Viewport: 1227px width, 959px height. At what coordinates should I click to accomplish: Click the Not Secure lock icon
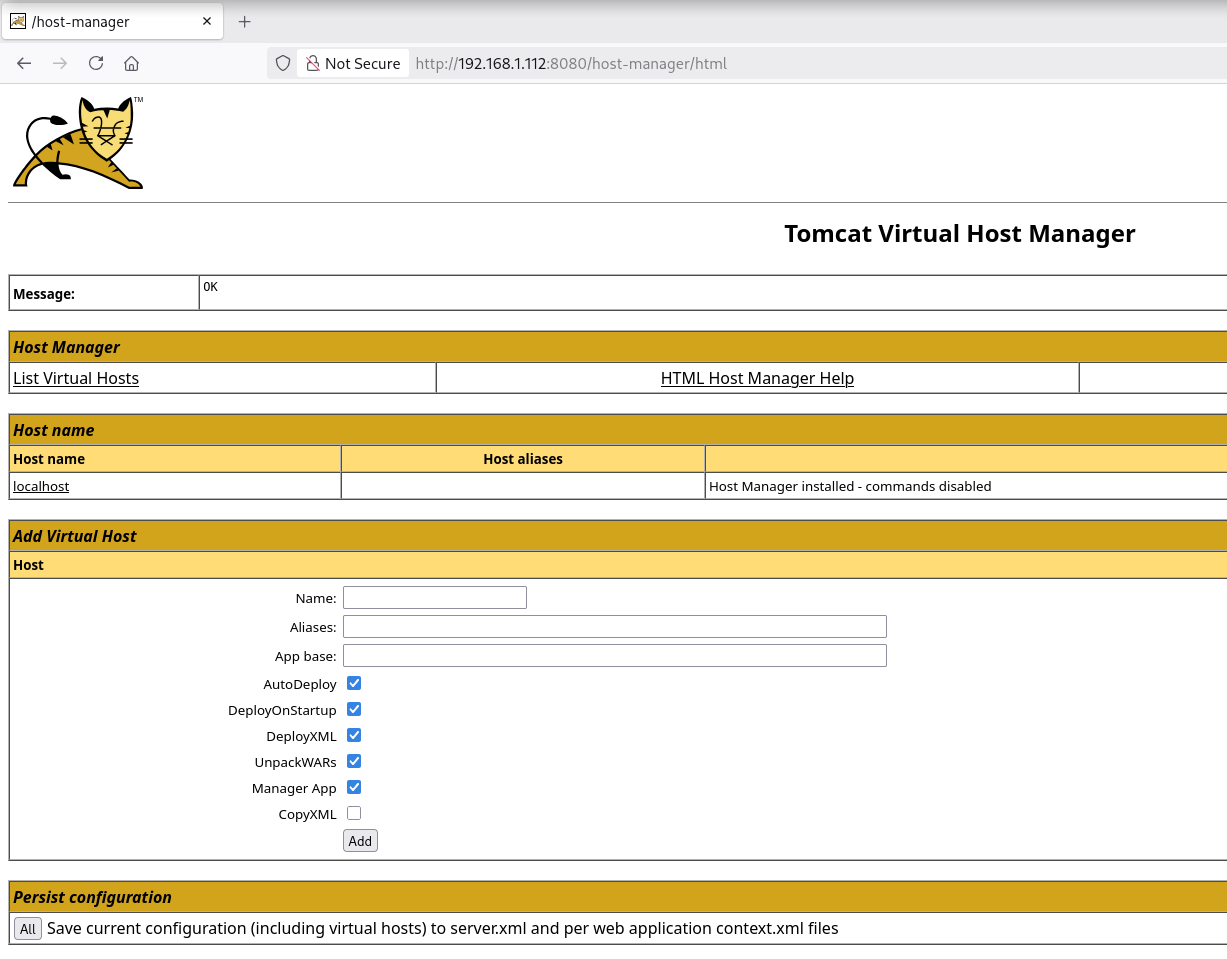312,63
